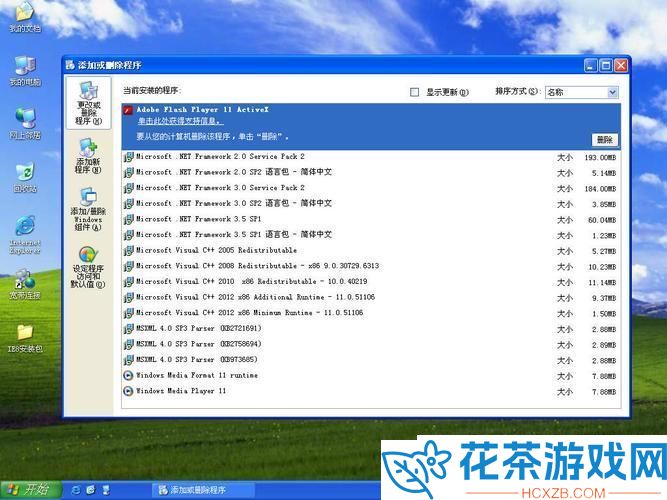The height and width of the screenshot is (500, 667).
Task: Open 我的电脑 desktop icon
Action: pos(25,71)
